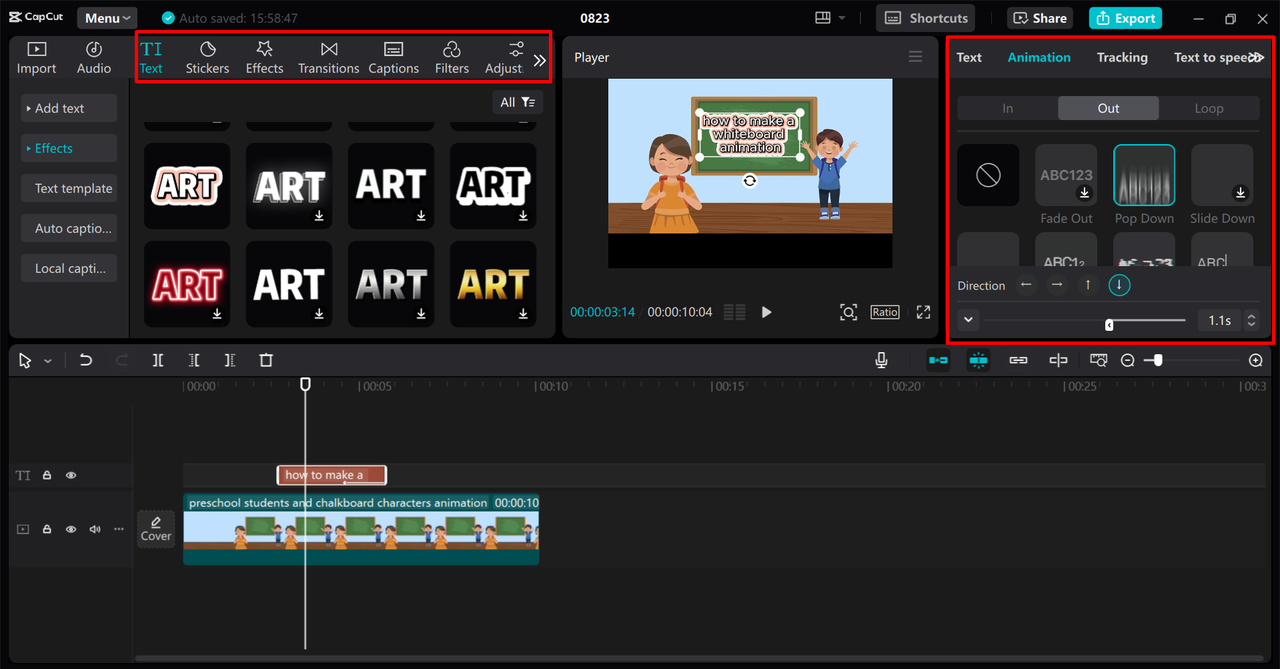This screenshot has width=1280, height=669.
Task: Delete the selected clip with trash icon
Action: pyautogui.click(x=266, y=360)
